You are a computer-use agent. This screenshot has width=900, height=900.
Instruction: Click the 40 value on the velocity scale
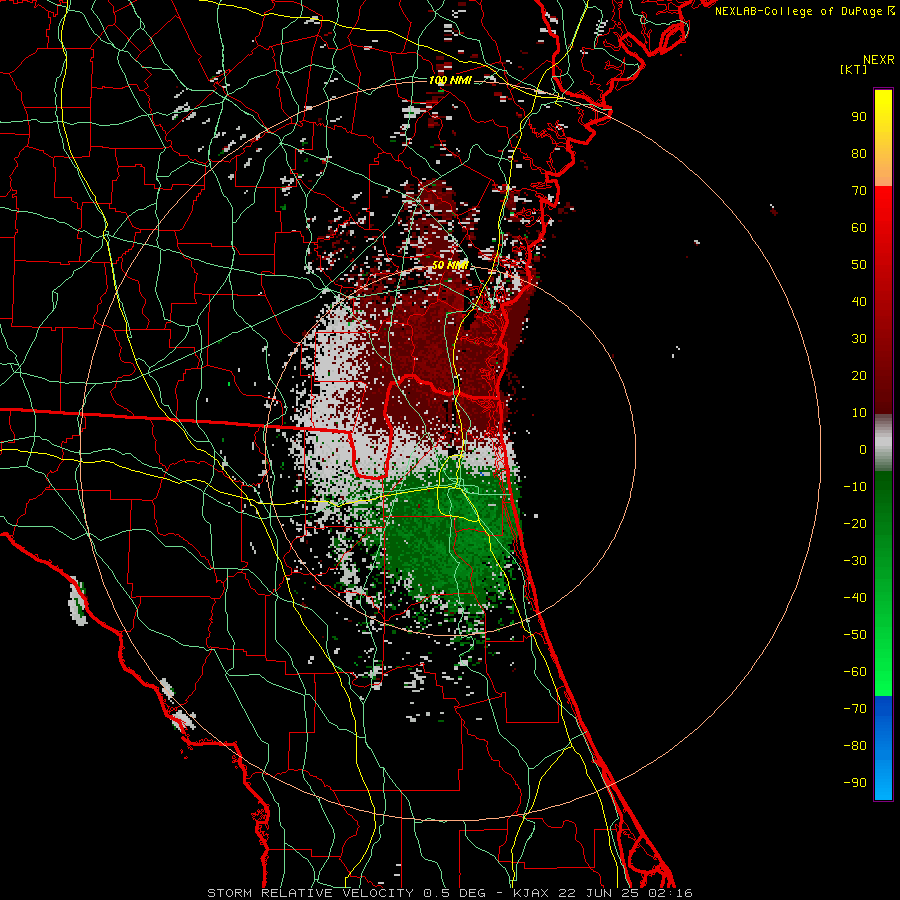(x=859, y=301)
